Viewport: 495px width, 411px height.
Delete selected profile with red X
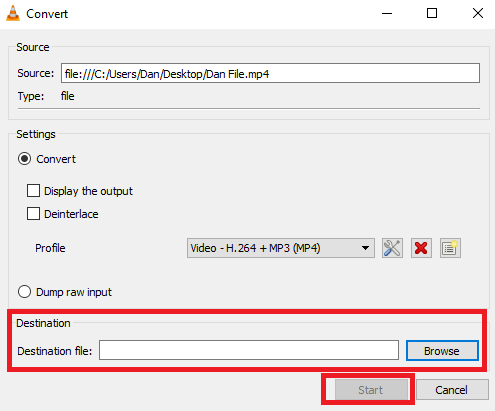421,248
